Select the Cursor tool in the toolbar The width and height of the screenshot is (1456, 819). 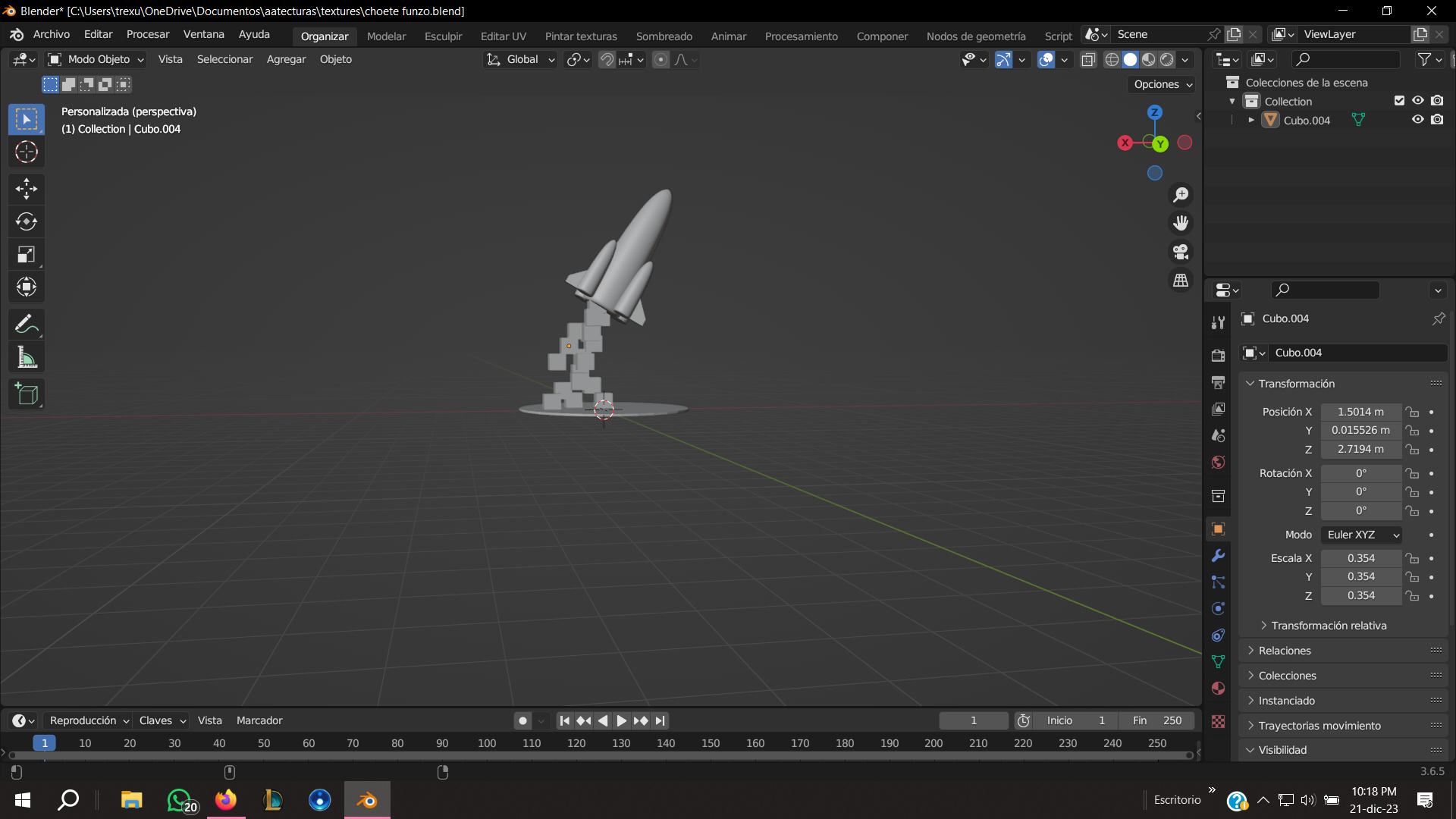pos(27,152)
